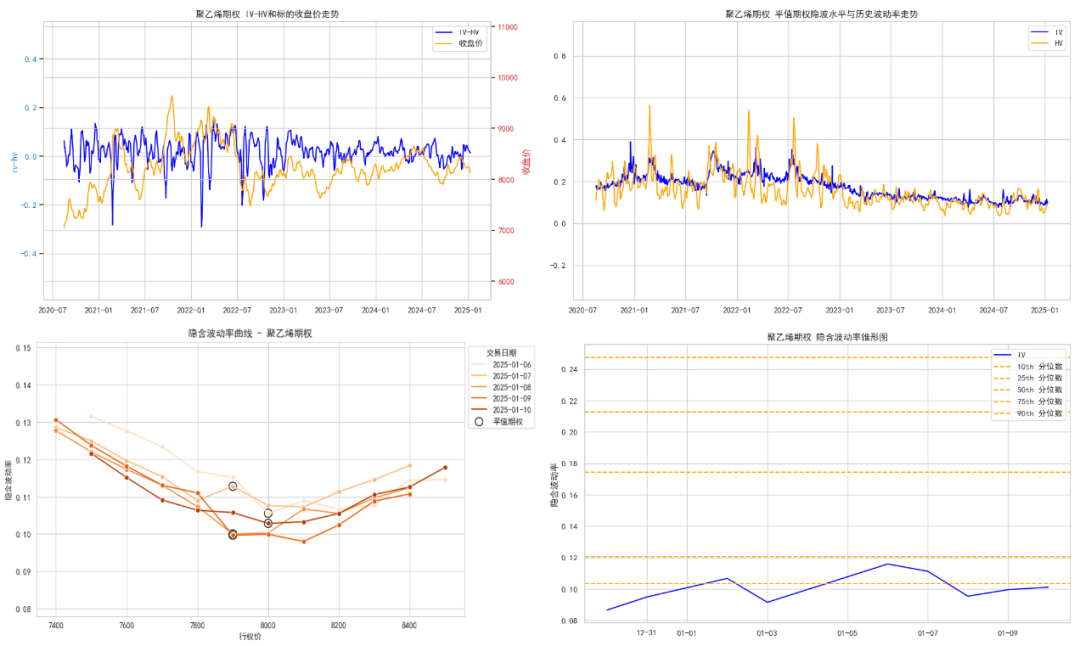This screenshot has height=646, width=1080.
Task: Click the 0.15 tick in the smile chart
Action: (x=23, y=348)
